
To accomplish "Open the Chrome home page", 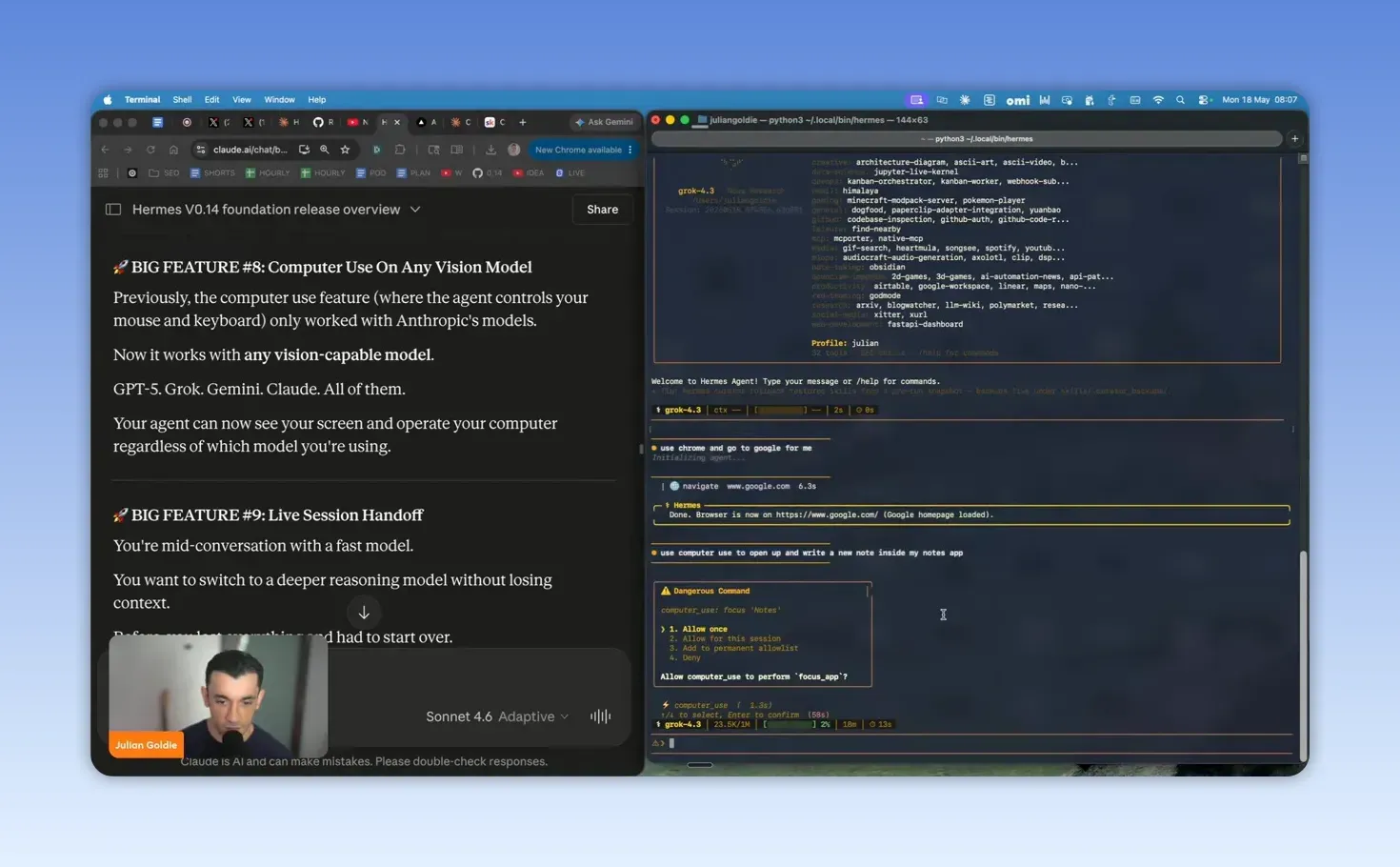I will point(173,150).
